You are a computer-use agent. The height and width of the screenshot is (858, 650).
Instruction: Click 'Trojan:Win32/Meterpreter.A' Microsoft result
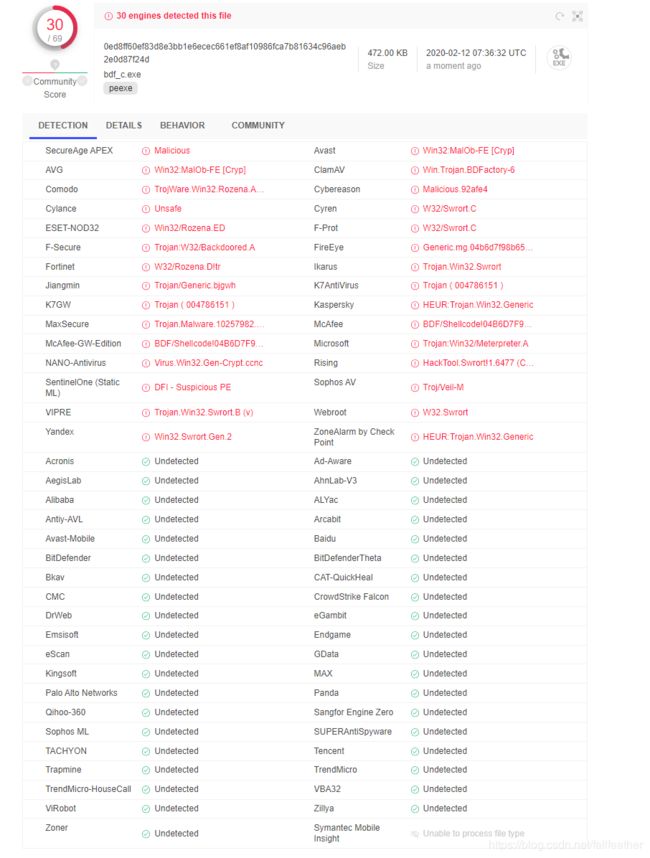(475, 344)
